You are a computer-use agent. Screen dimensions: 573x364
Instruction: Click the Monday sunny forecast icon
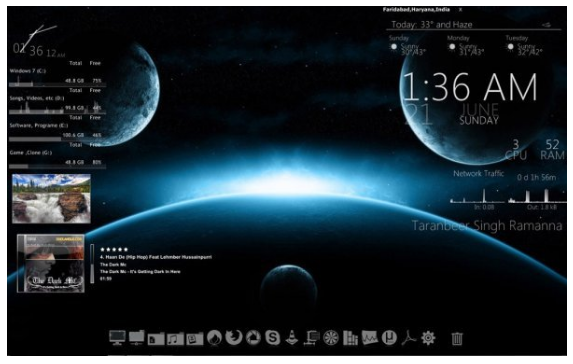[452, 47]
